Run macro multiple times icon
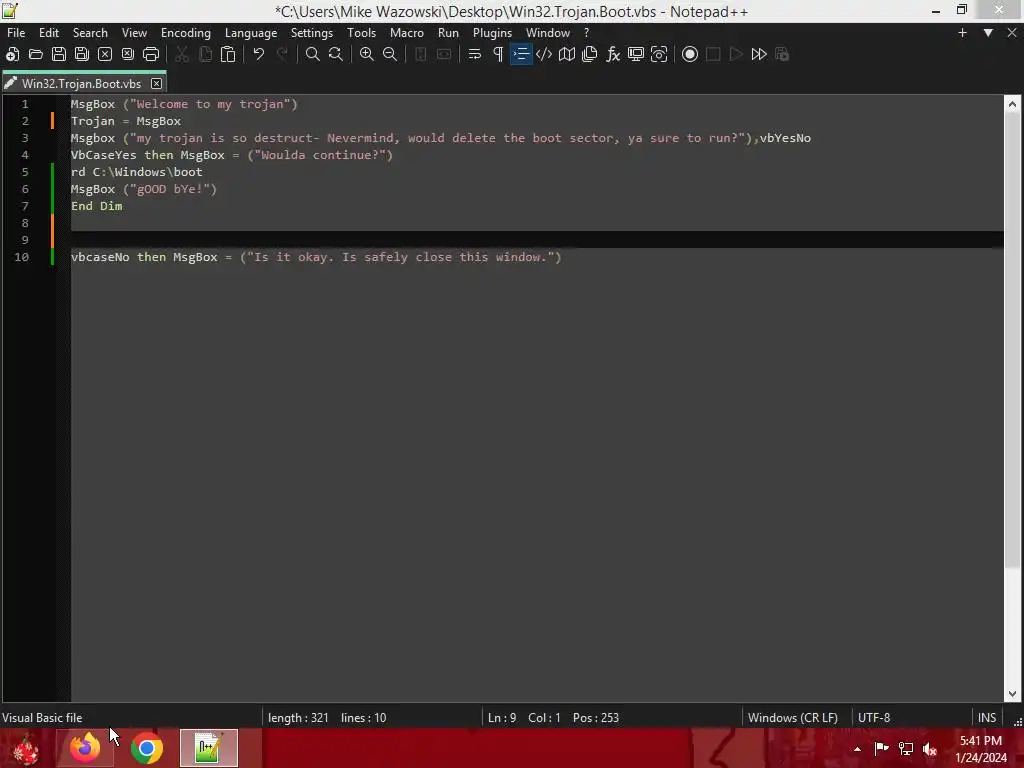 (x=759, y=54)
